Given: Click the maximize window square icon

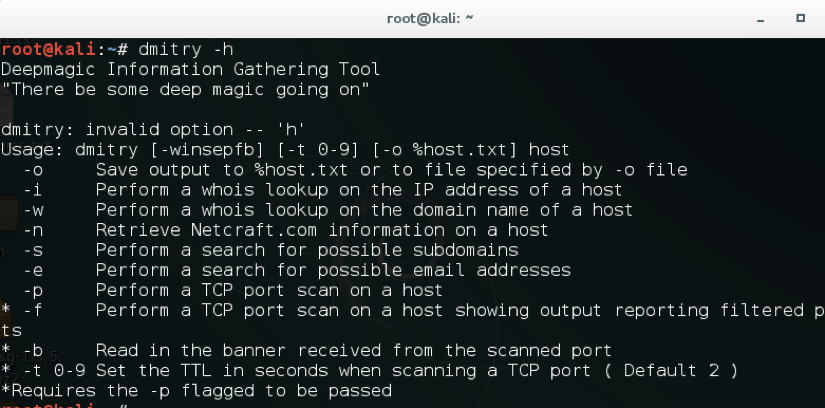Looking at the screenshot, I should coord(800,18).
